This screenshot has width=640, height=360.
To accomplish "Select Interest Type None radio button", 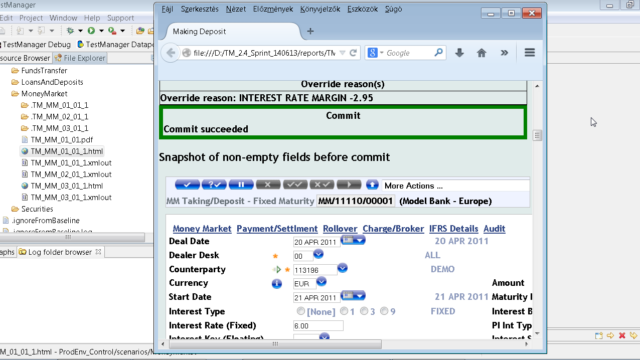I will click(301, 311).
